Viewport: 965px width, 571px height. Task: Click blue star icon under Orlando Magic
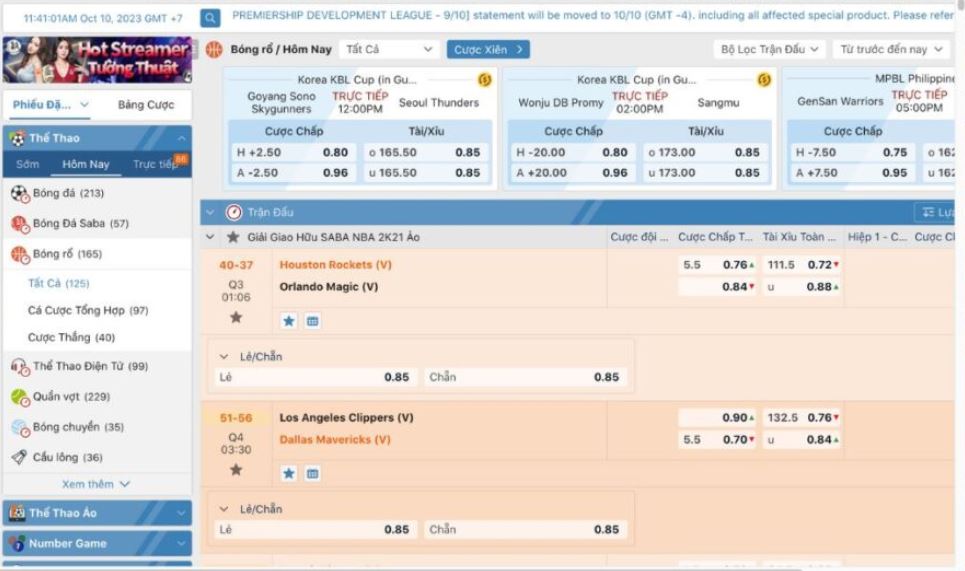point(289,321)
